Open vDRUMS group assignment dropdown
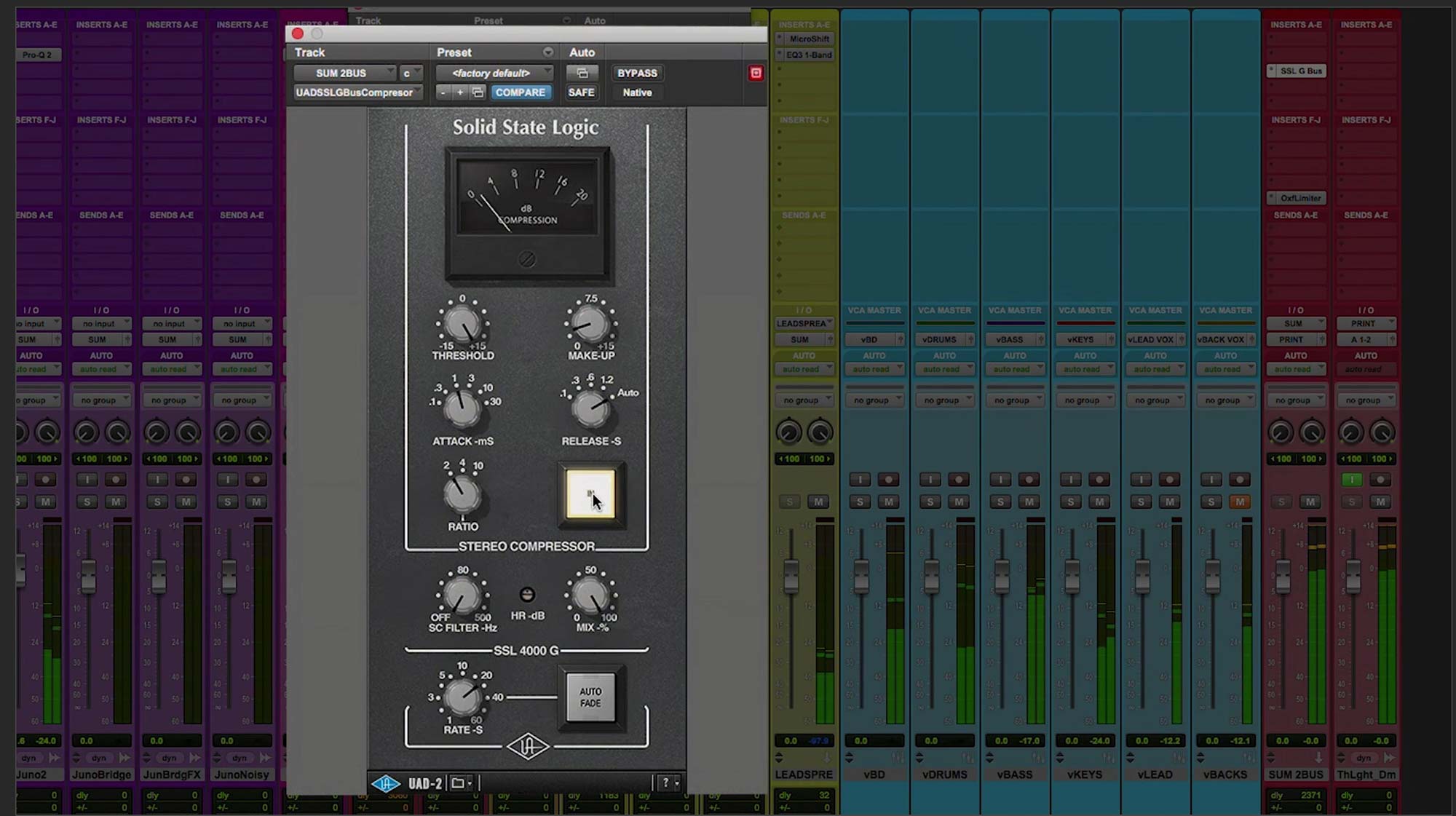1456x816 pixels. coord(945,400)
